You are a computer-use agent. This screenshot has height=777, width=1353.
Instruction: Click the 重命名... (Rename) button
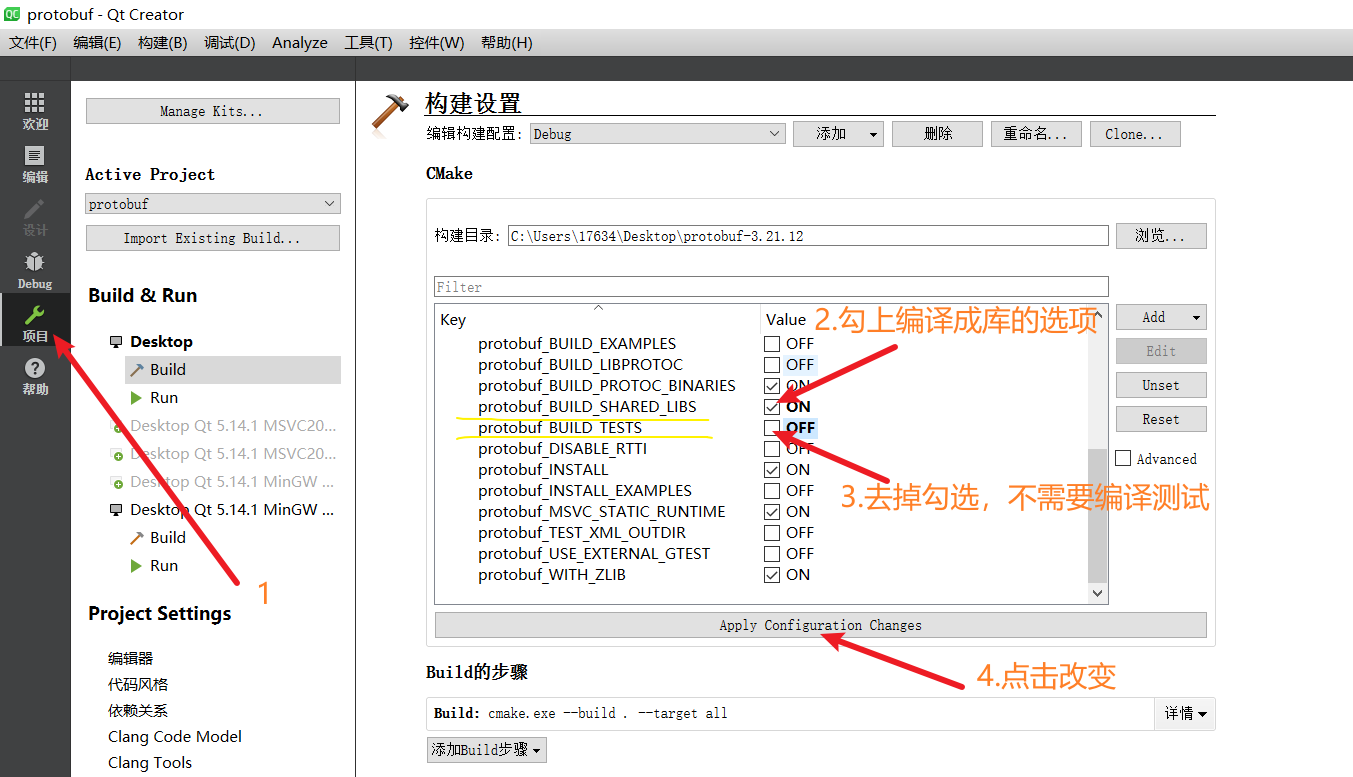click(1035, 134)
